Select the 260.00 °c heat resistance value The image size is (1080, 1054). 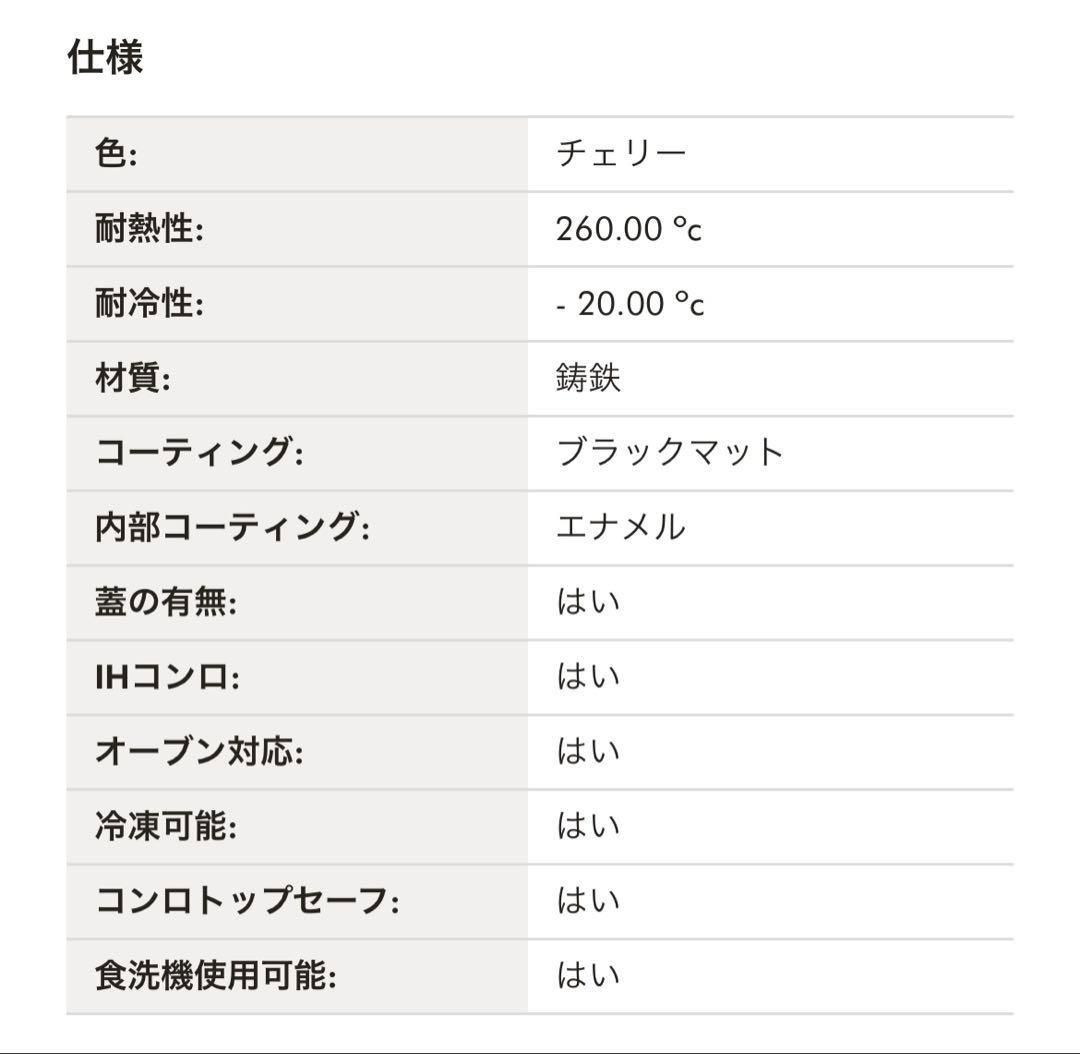tap(629, 229)
